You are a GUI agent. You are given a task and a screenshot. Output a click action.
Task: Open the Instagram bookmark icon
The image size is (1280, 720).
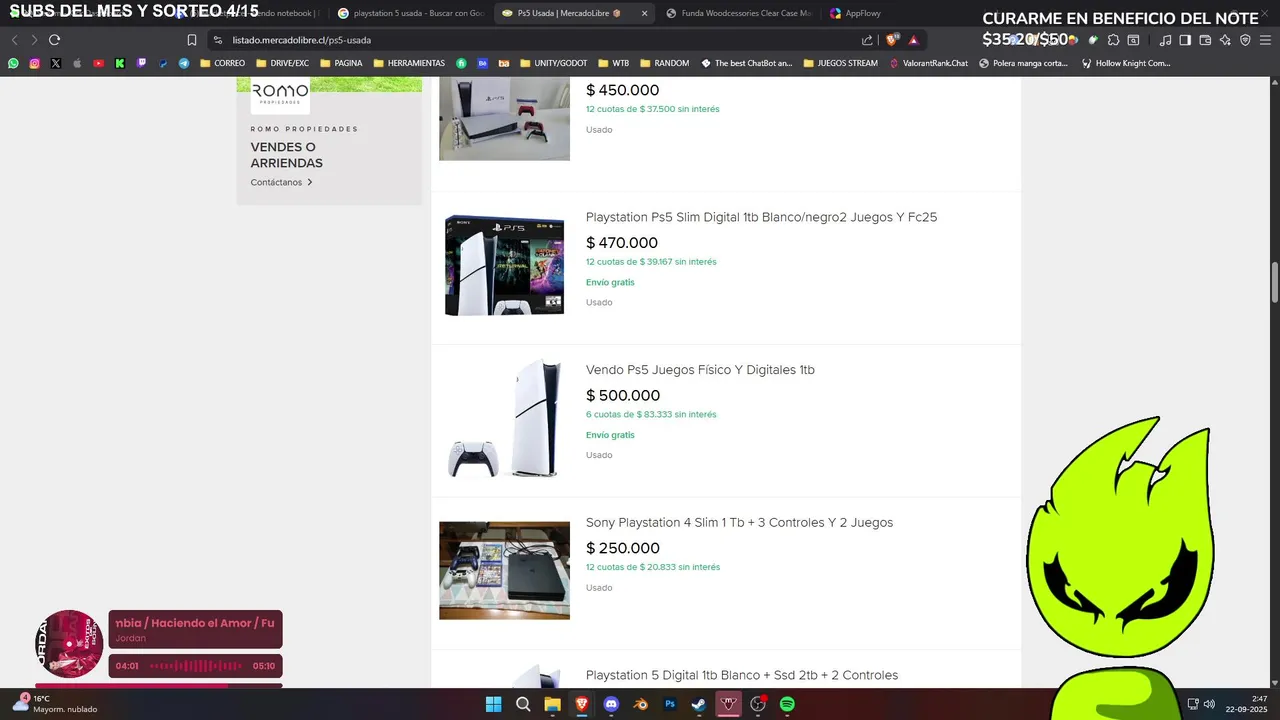(x=34, y=63)
